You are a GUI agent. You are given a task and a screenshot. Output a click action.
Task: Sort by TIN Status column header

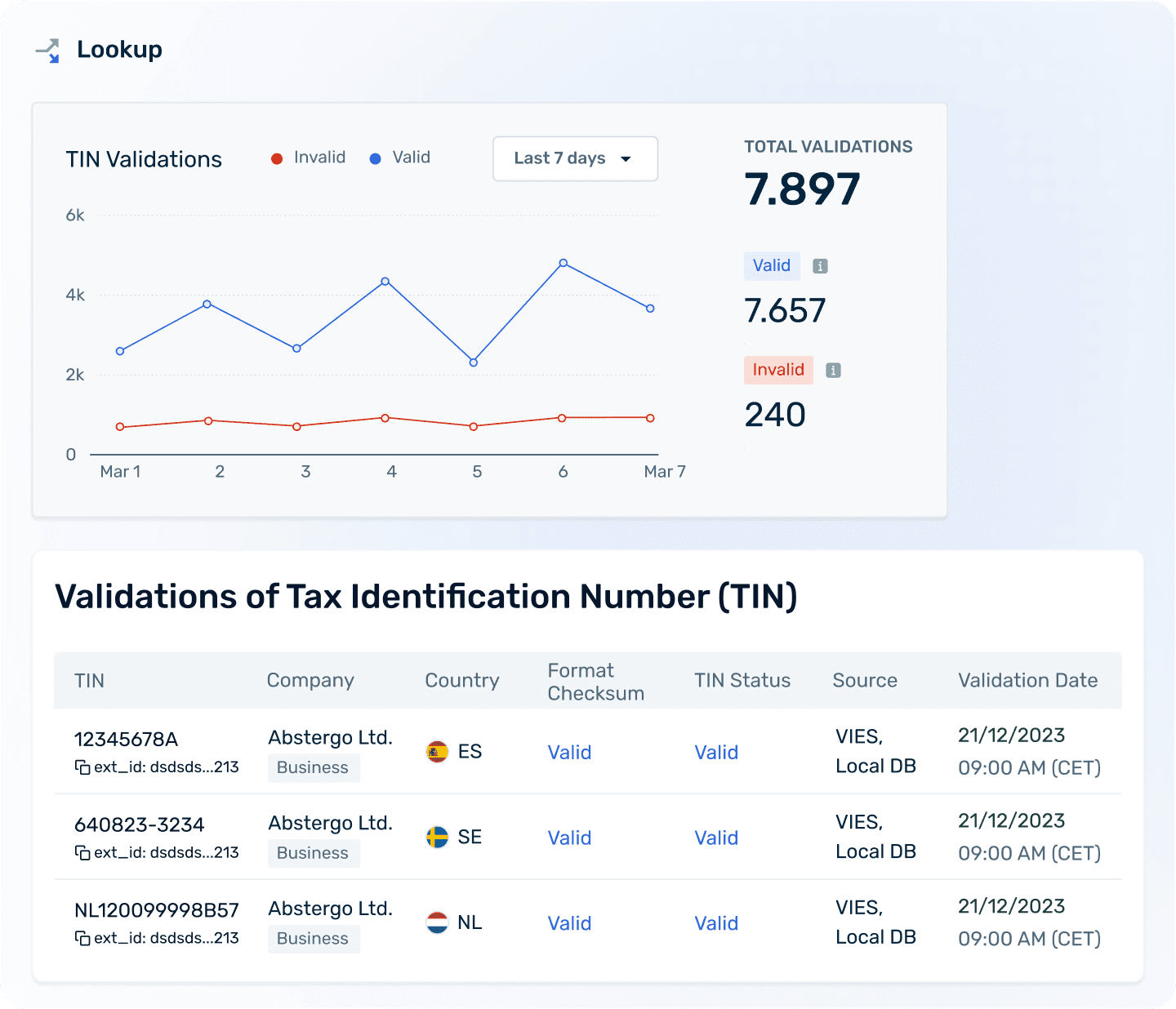742,681
